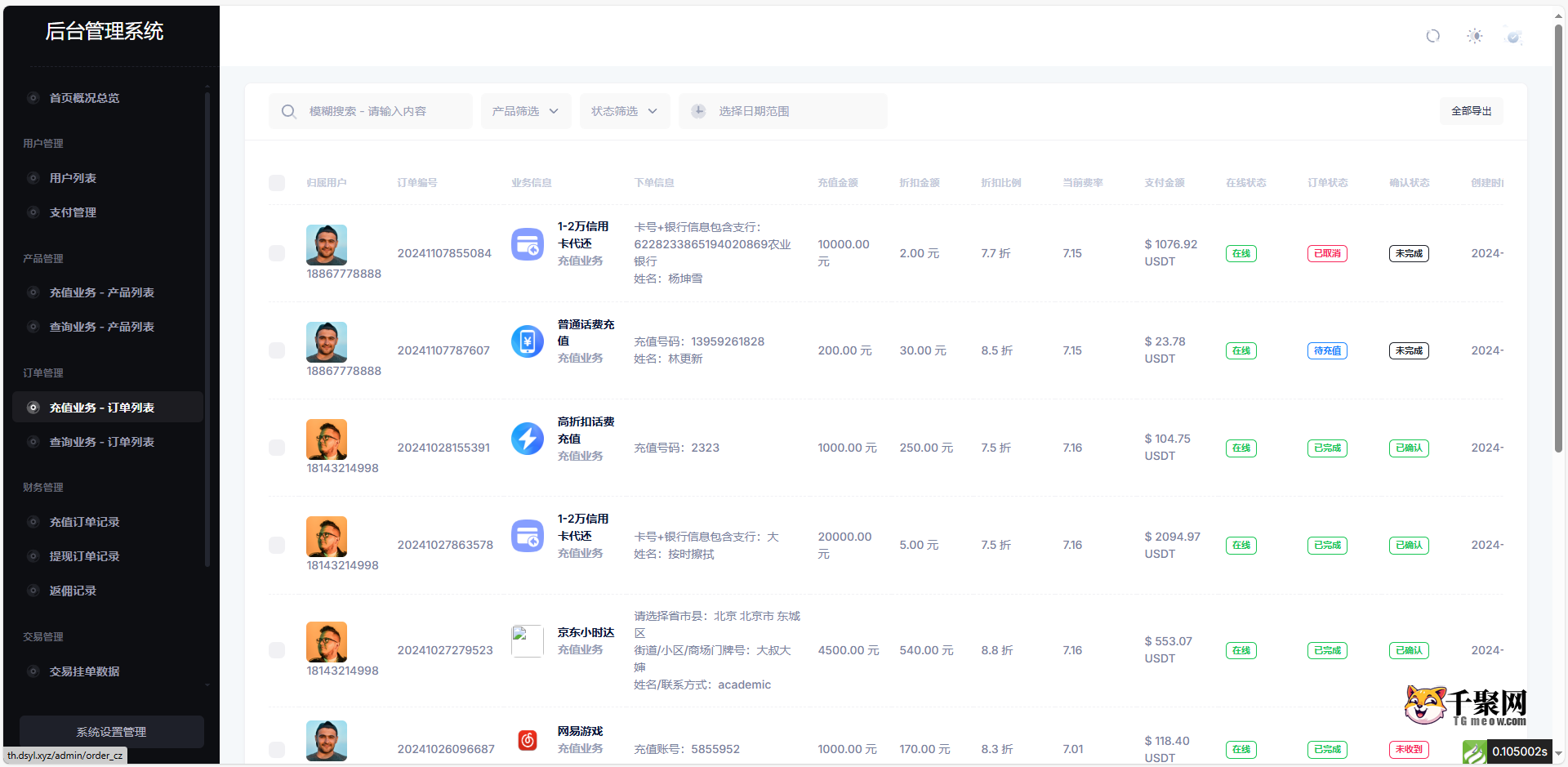Screen dimensions: 1568x767
Task: Click user avatar for order 20241026096687
Action: (327, 741)
